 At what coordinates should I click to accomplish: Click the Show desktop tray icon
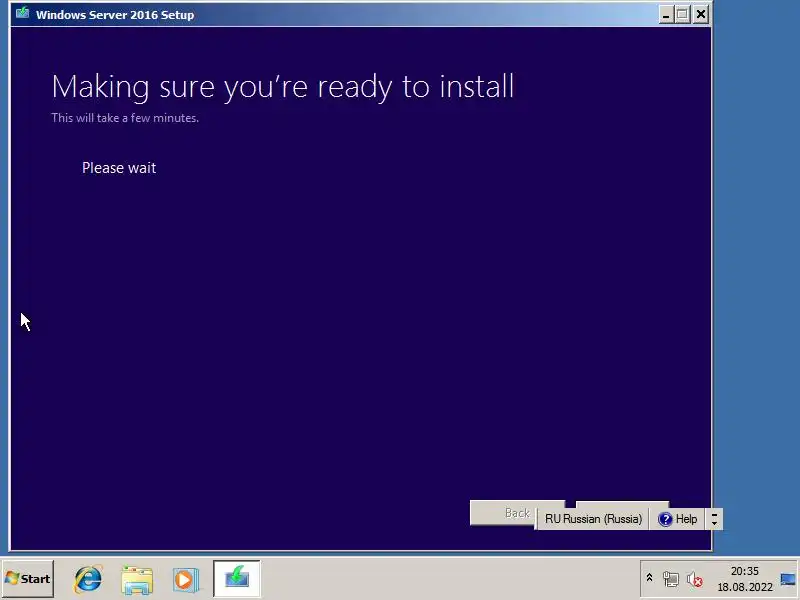tap(789, 579)
